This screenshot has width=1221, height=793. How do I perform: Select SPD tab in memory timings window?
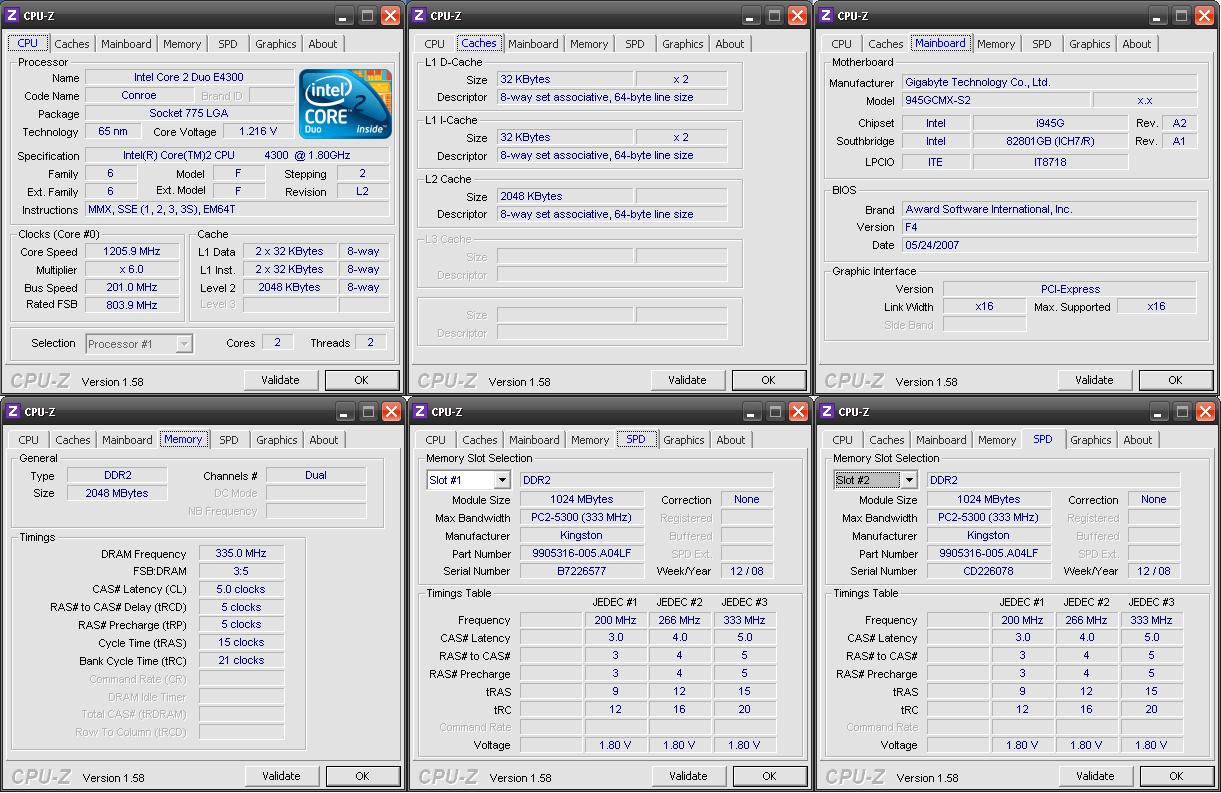click(229, 440)
